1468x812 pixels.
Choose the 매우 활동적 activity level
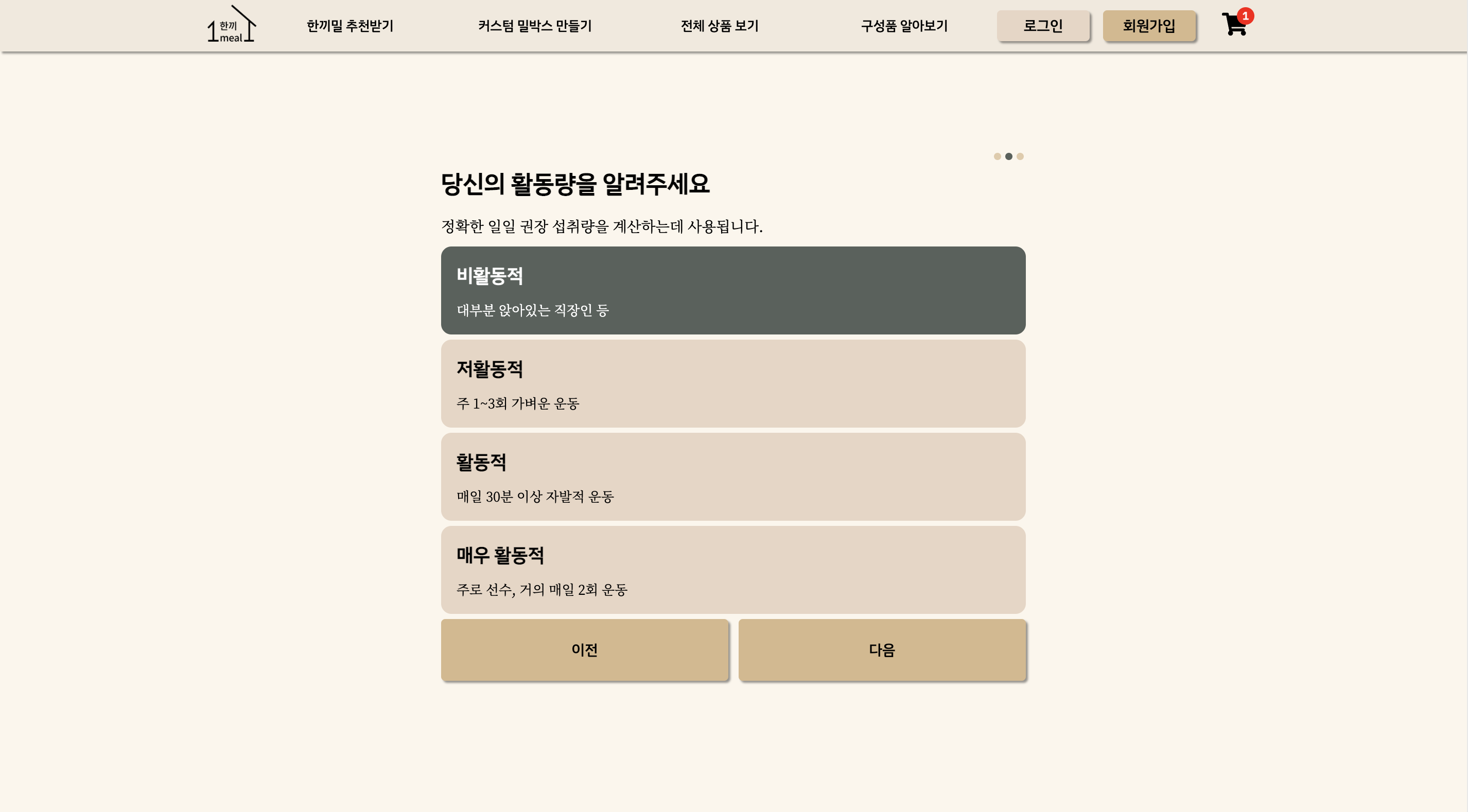pyautogui.click(x=733, y=570)
